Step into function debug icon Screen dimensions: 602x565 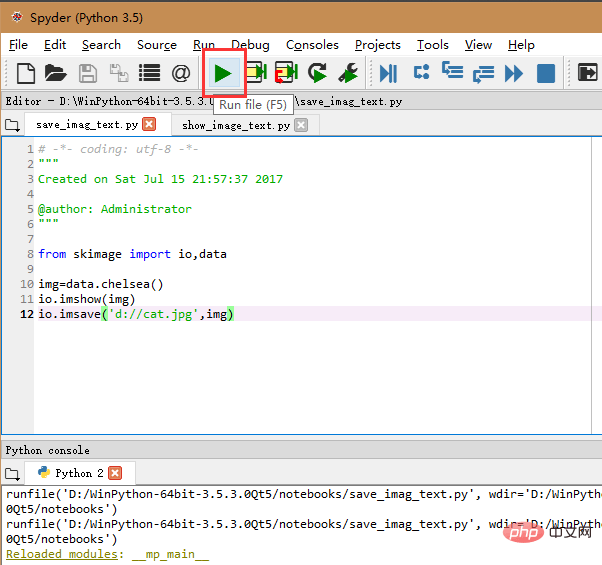click(x=453, y=70)
